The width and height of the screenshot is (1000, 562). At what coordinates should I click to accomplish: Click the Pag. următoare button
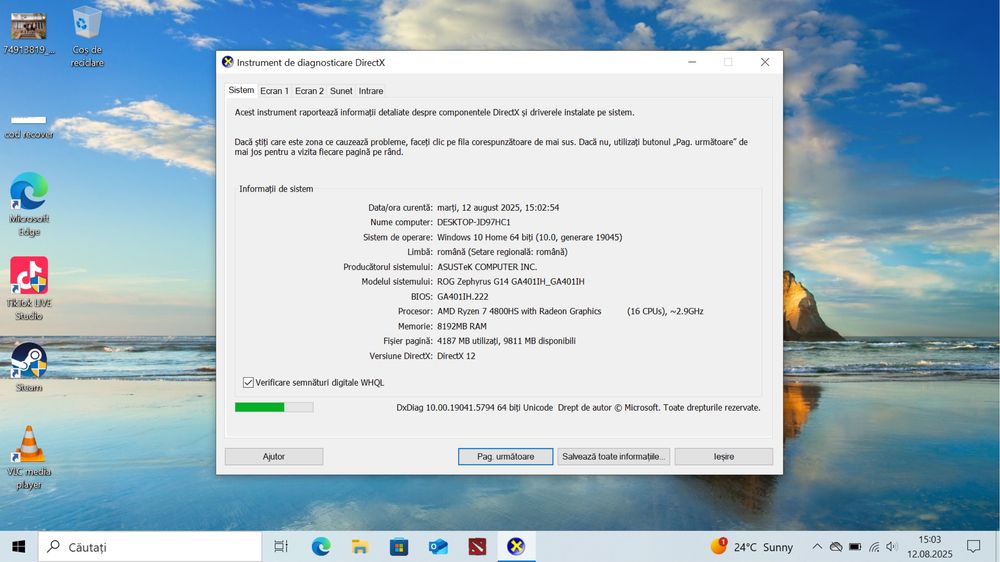point(506,457)
